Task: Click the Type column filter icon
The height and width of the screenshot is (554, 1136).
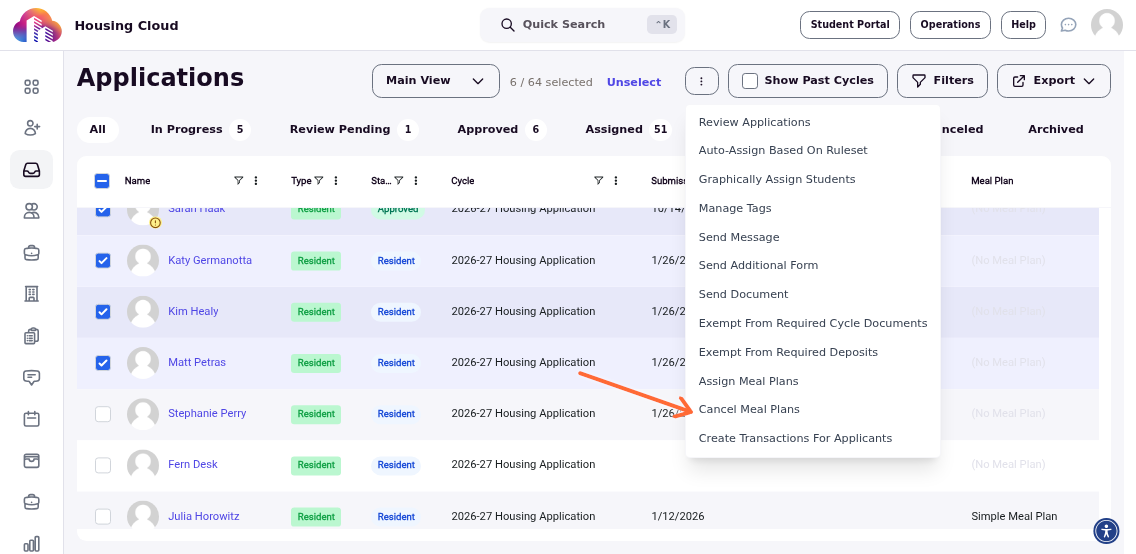Action: pos(319,180)
